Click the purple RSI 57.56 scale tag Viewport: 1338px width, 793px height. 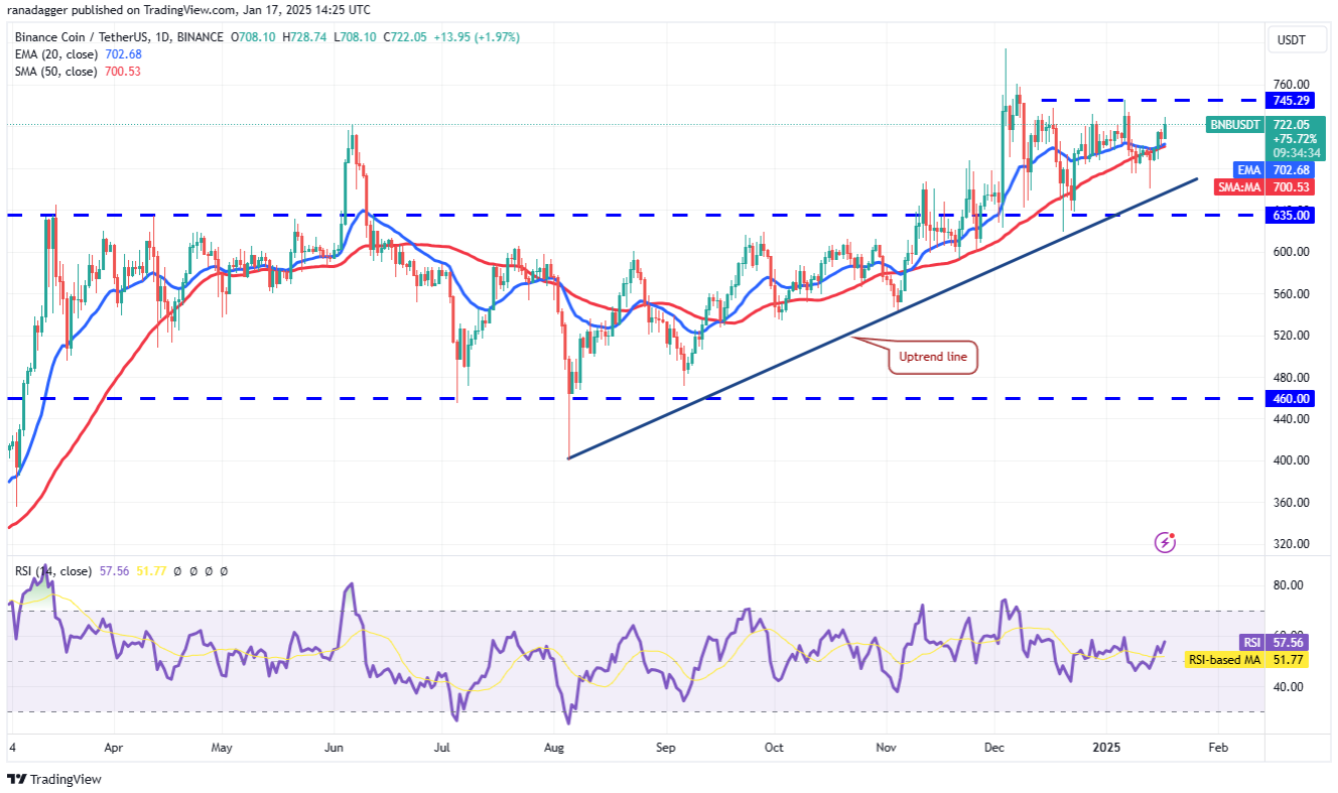tap(1277, 642)
